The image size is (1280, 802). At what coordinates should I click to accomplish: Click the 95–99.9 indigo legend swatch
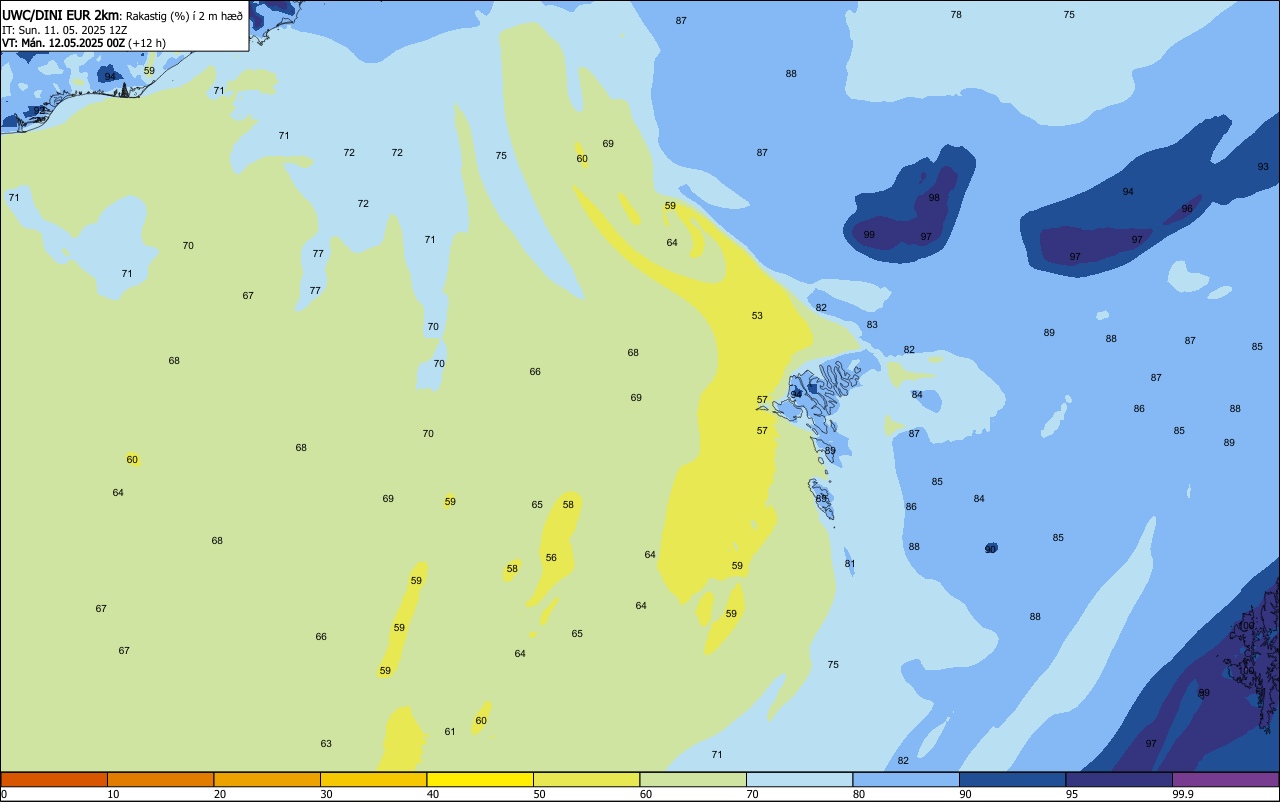click(1119, 779)
